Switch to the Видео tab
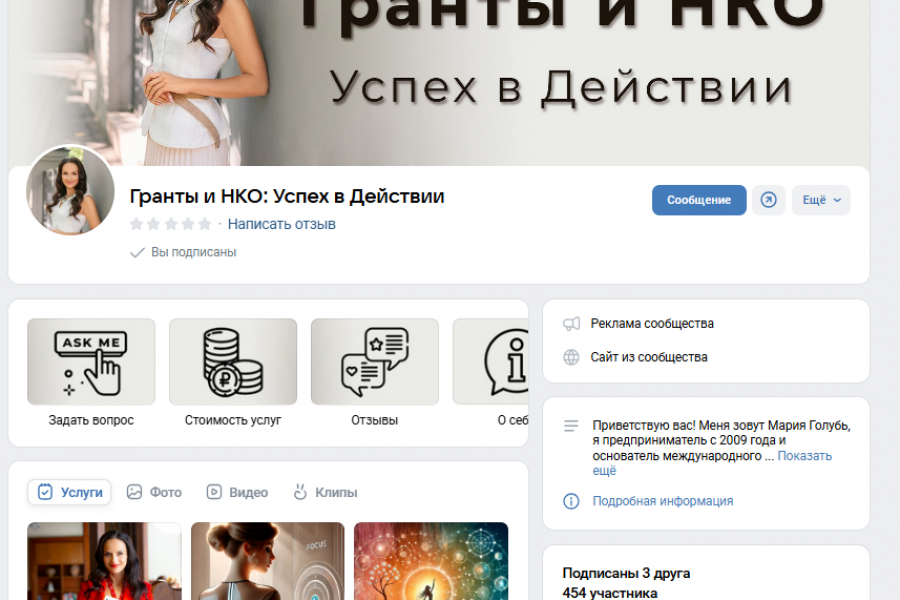This screenshot has height=600, width=900. (x=237, y=492)
